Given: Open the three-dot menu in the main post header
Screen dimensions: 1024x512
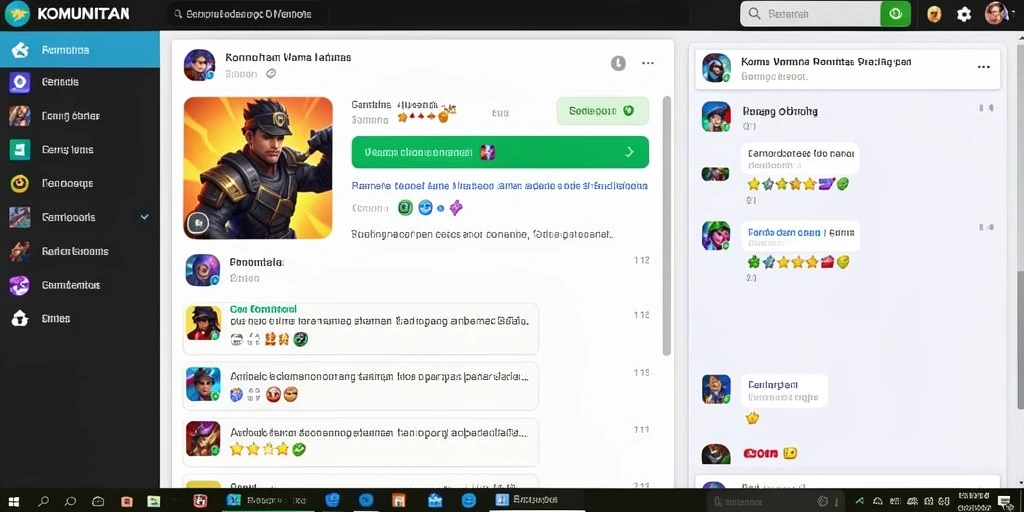Looking at the screenshot, I should [648, 63].
